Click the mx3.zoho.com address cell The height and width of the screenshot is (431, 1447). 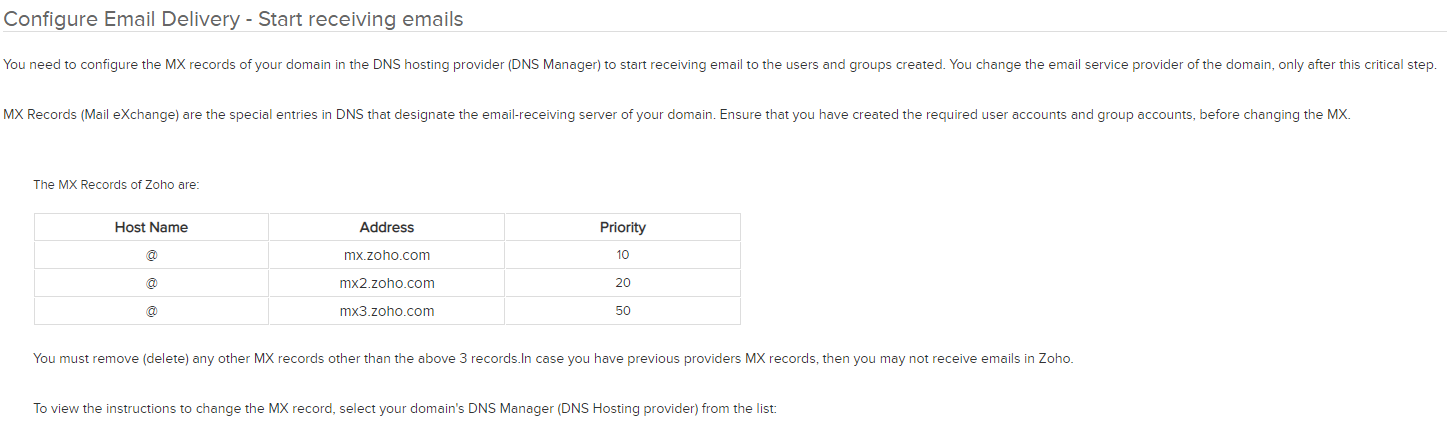(387, 311)
